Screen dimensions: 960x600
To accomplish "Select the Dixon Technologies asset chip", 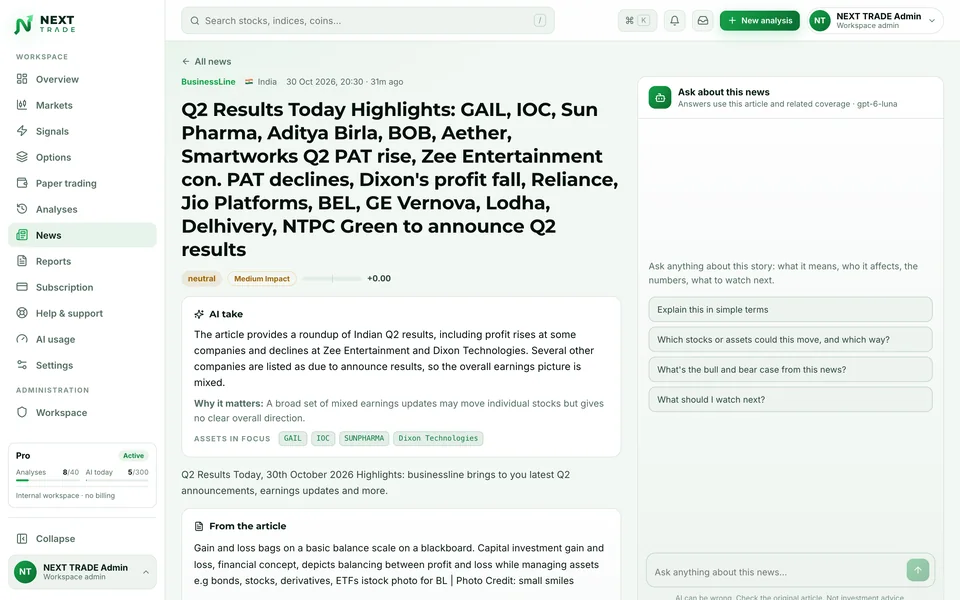I will point(438,438).
